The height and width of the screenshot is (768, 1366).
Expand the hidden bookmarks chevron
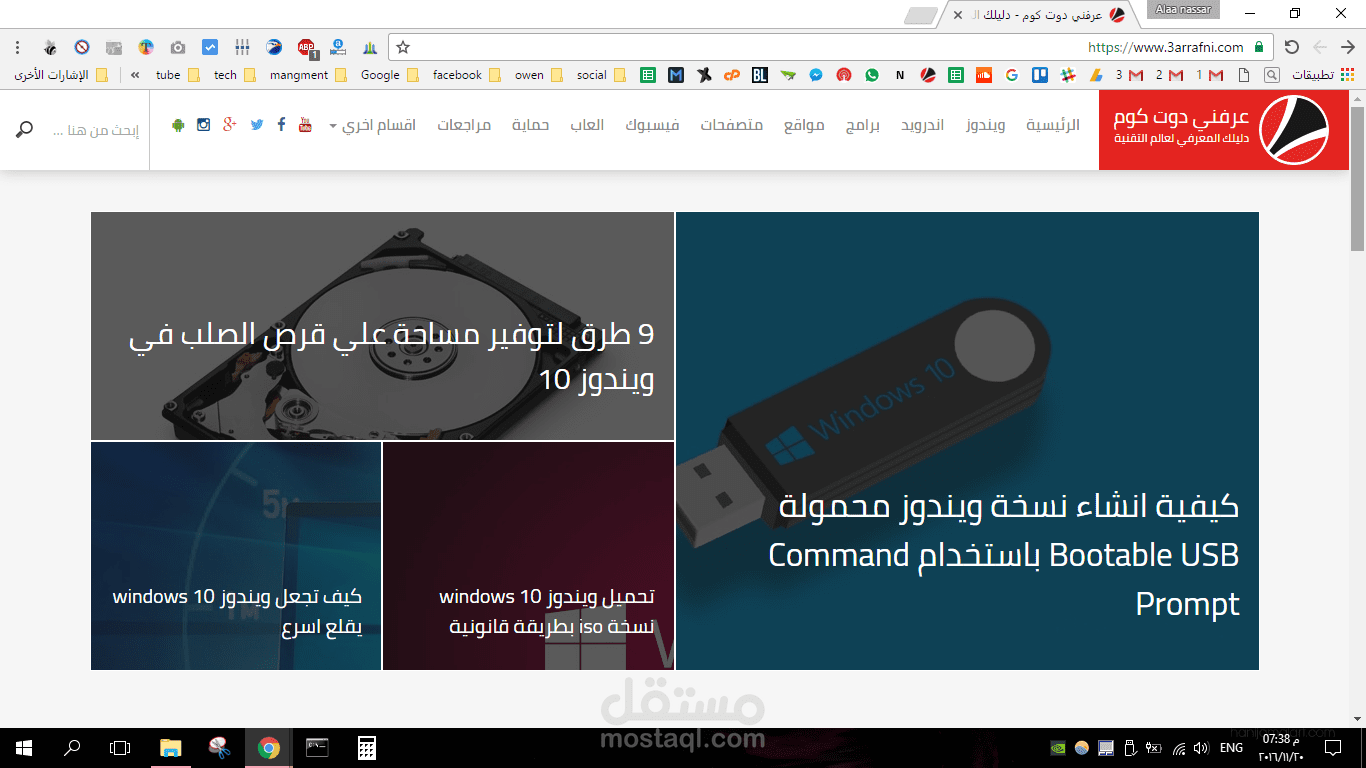[x=135, y=75]
